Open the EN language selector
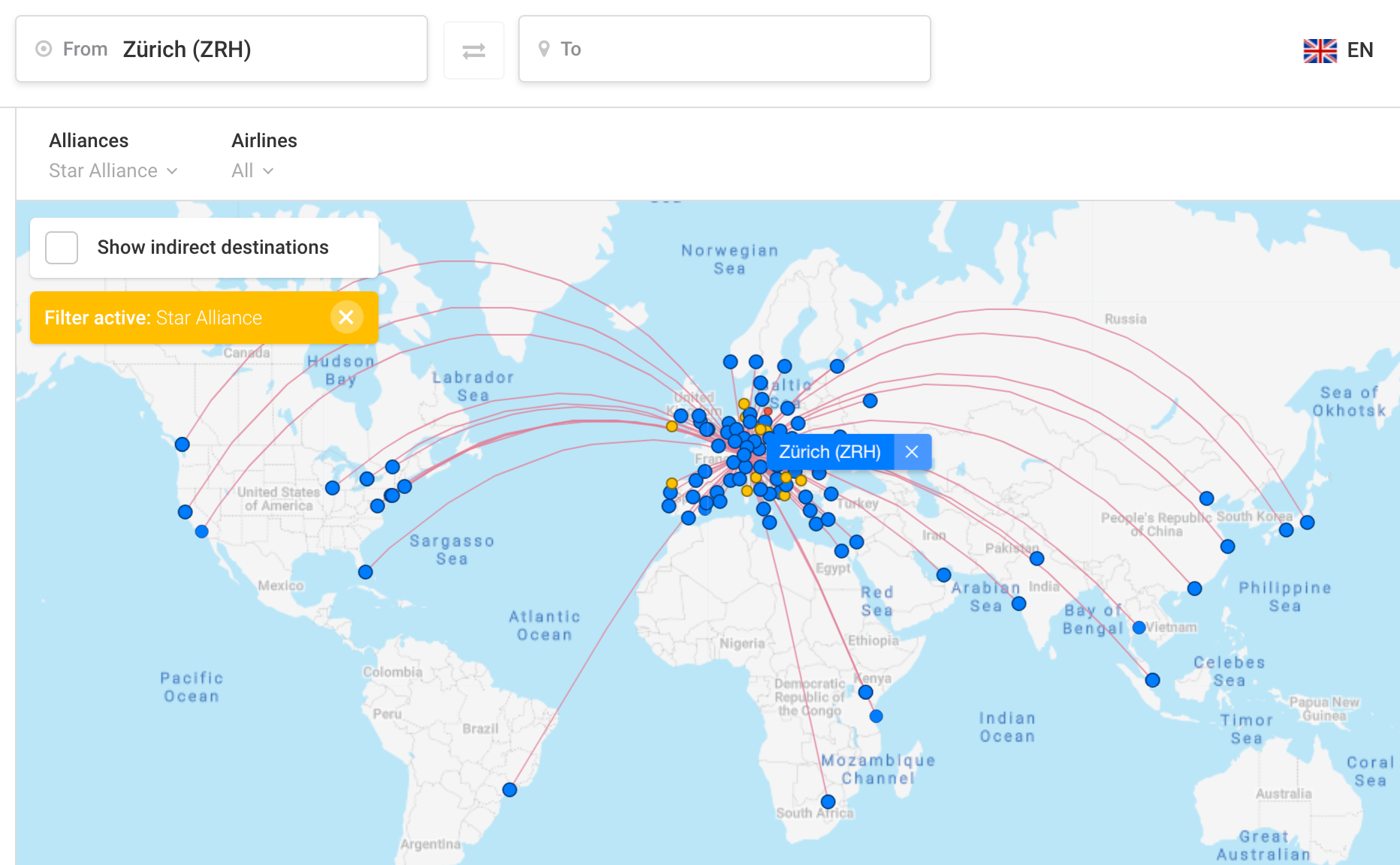The height and width of the screenshot is (865, 1400). tap(1359, 50)
